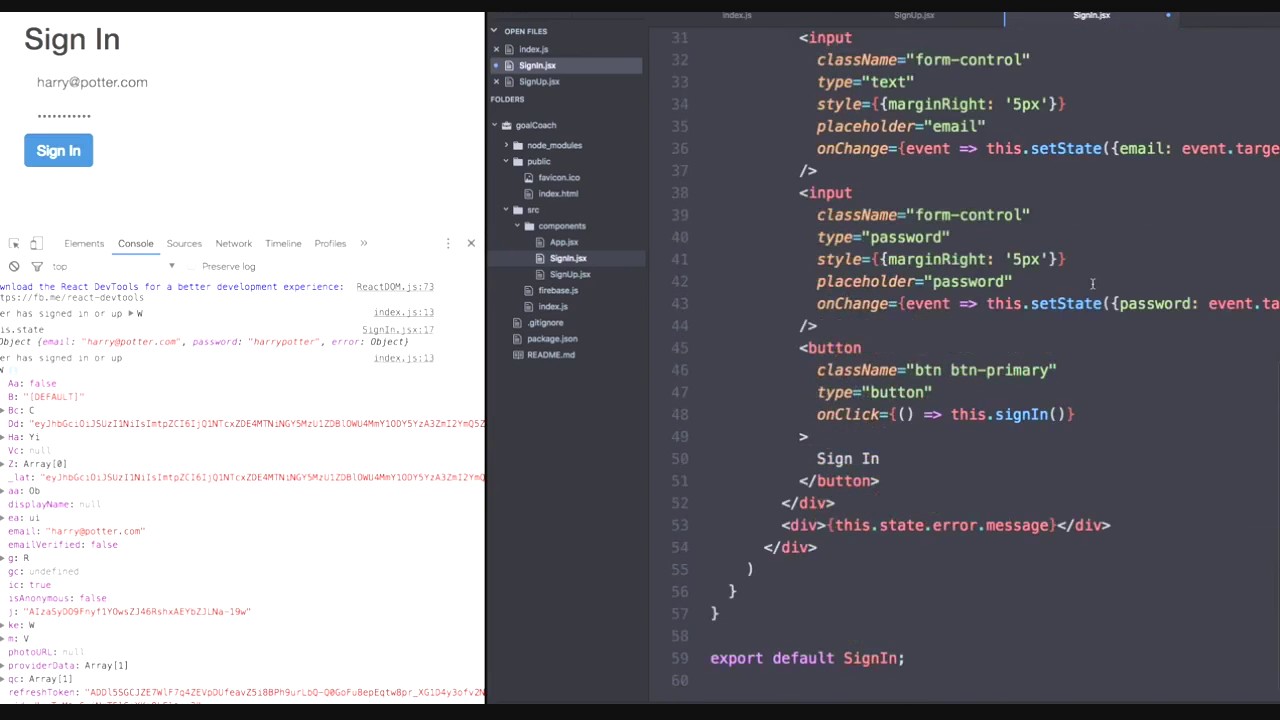
Task: Click the 'isAnonymous: false' console property
Action: 57,598
